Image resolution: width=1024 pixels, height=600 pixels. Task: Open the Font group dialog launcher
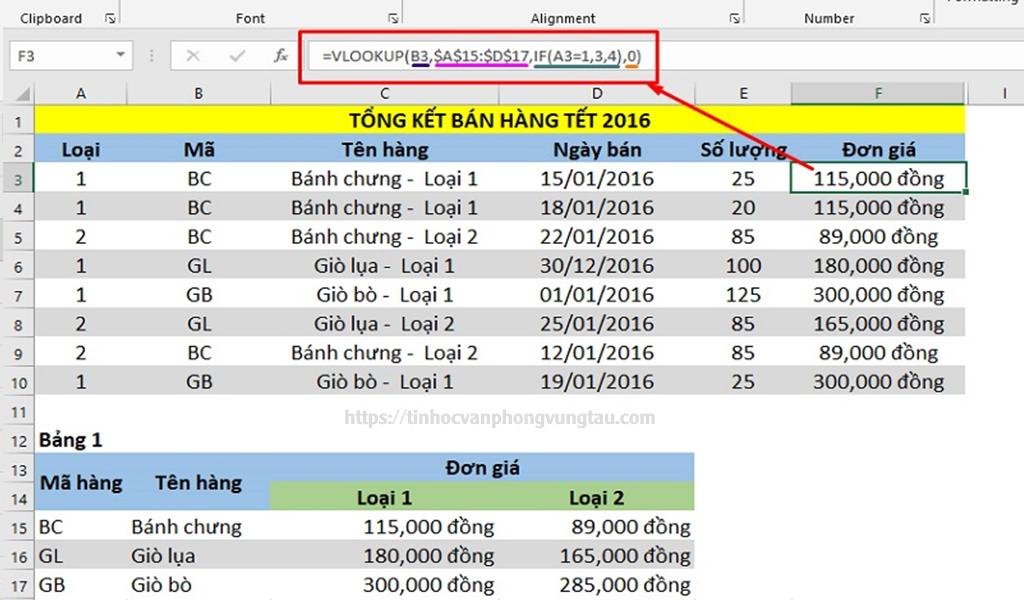392,18
